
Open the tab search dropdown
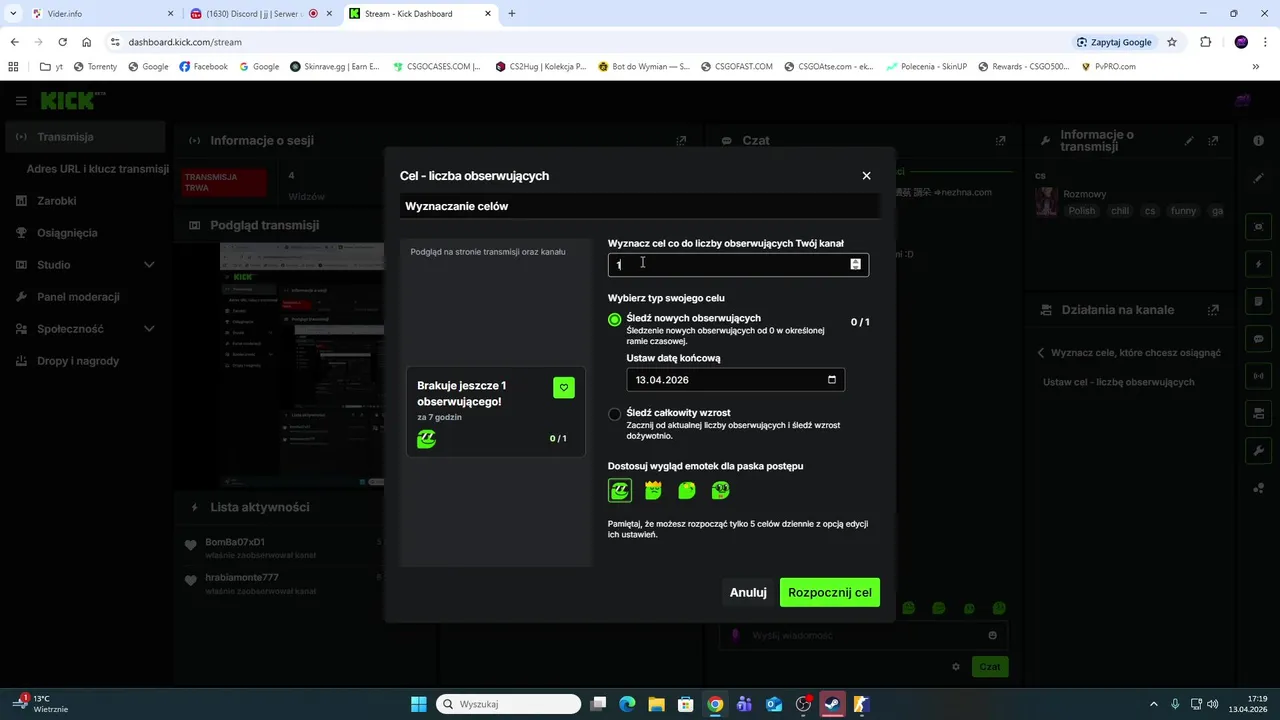[x=13, y=14]
